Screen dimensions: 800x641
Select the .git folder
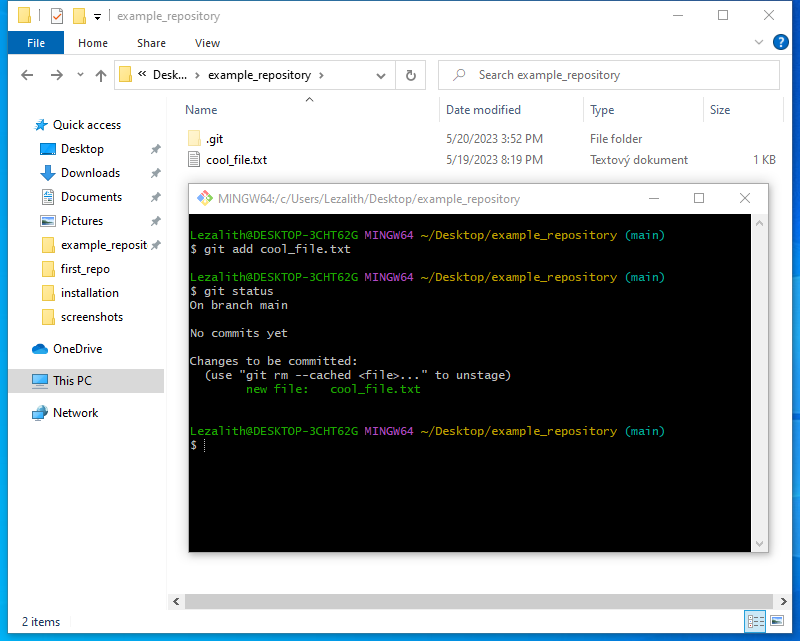click(214, 139)
